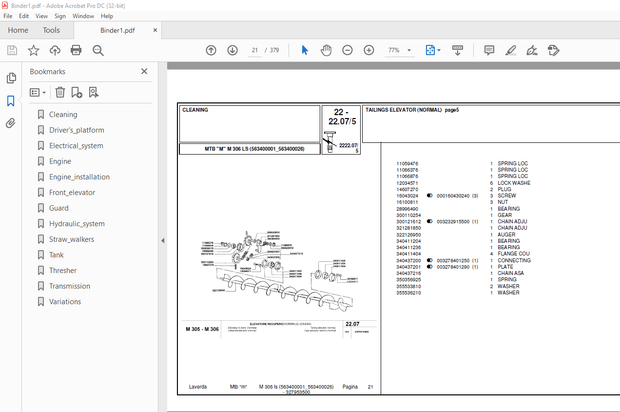The image size is (620, 412).
Task: Click the Print file icon
Action: pos(76,50)
